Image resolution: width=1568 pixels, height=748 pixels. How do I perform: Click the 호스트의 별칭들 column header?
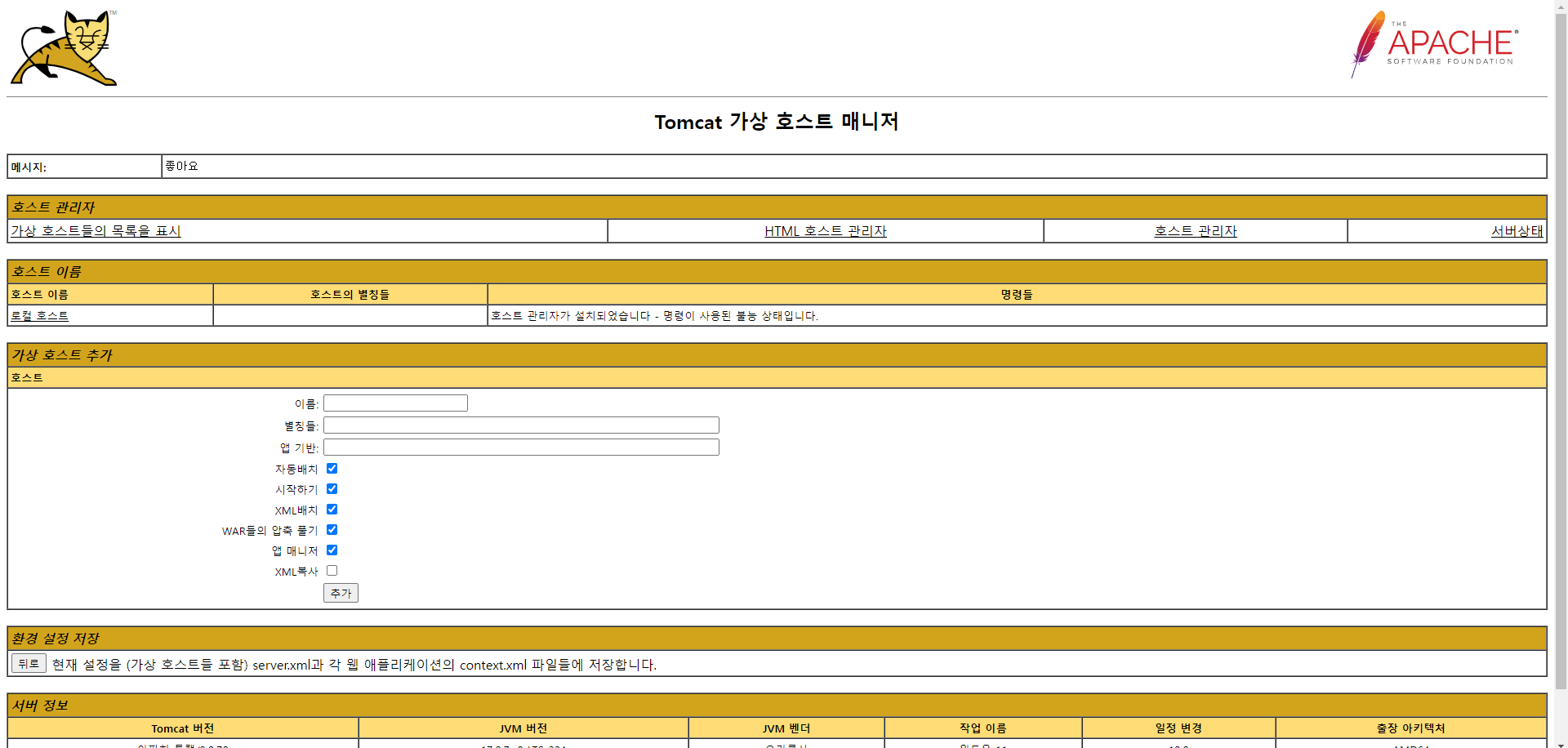click(x=350, y=295)
